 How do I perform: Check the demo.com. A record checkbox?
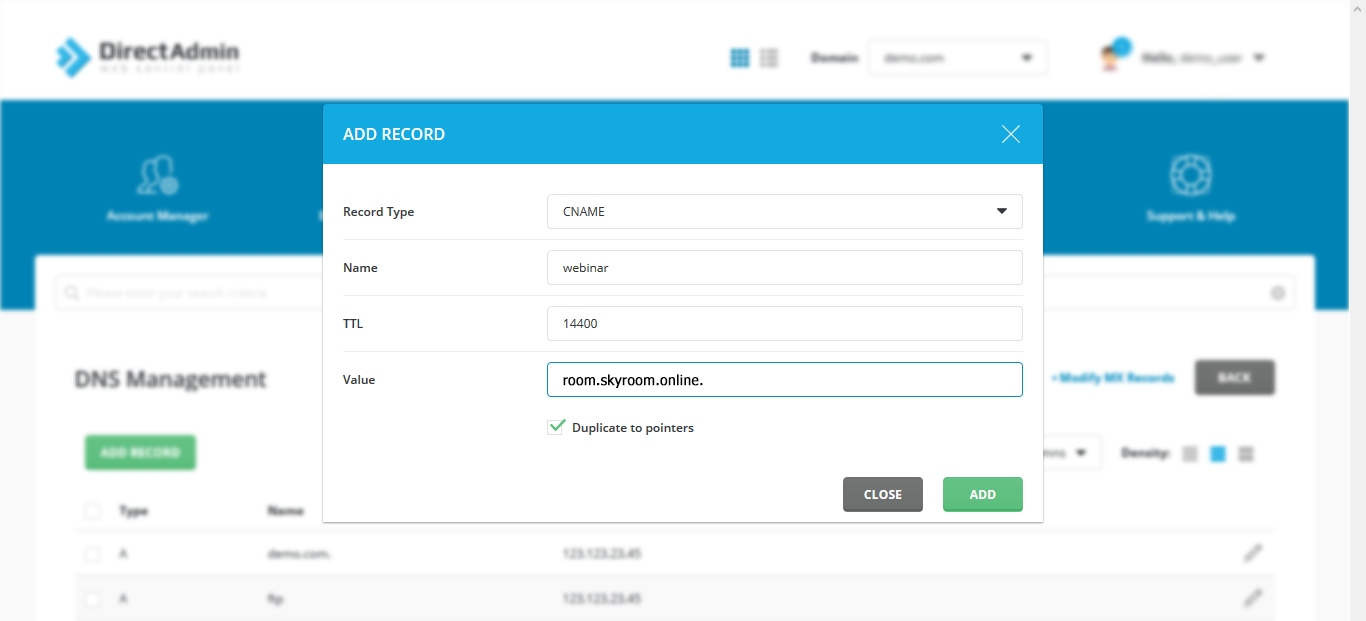93,553
